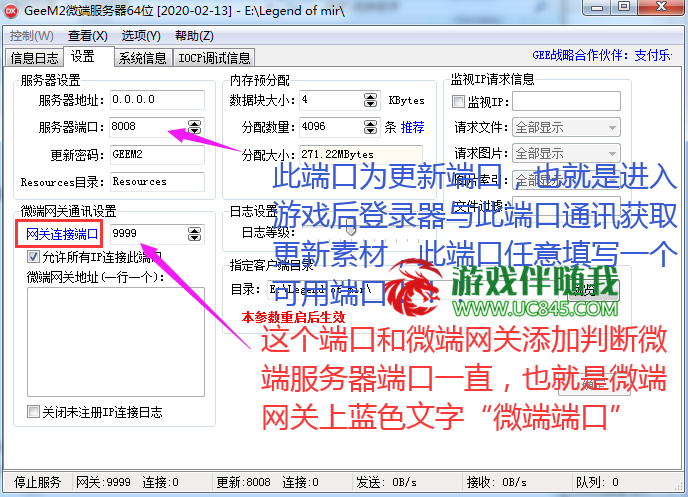Click the 网关:9999 status bar entry
Image resolution: width=688 pixels, height=497 pixels.
coord(103,483)
